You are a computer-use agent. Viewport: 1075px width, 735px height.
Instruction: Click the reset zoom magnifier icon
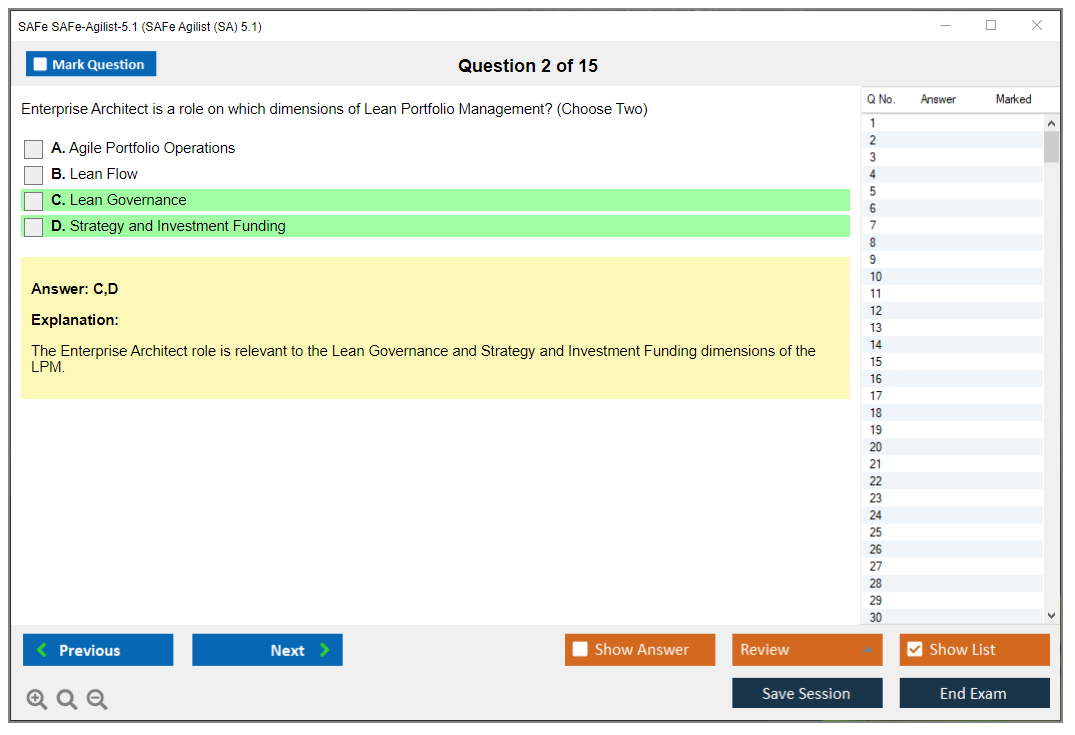[x=67, y=700]
